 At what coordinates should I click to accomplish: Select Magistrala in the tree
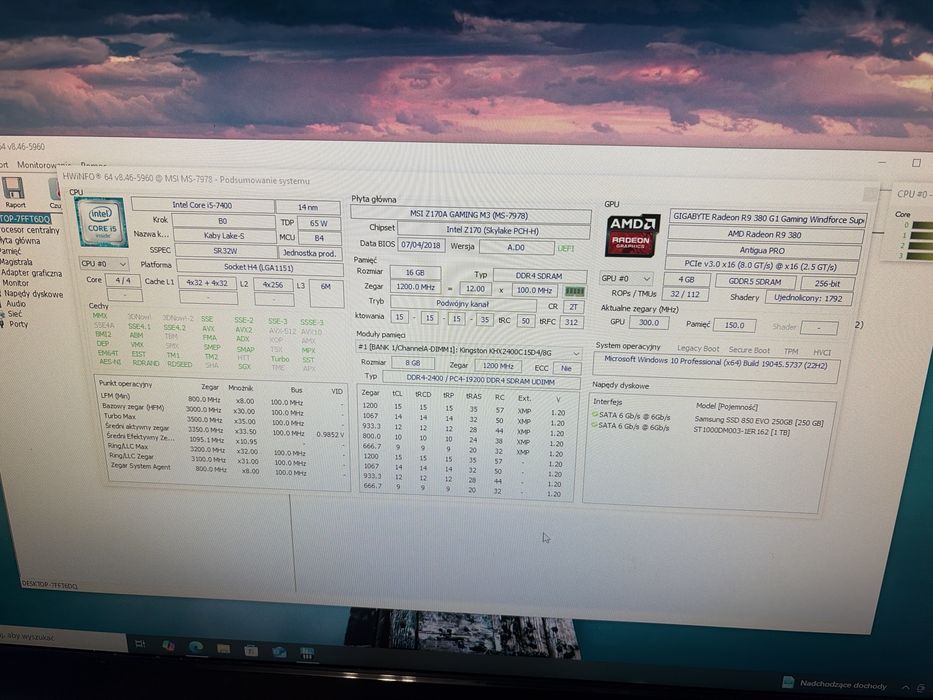(x=16, y=262)
